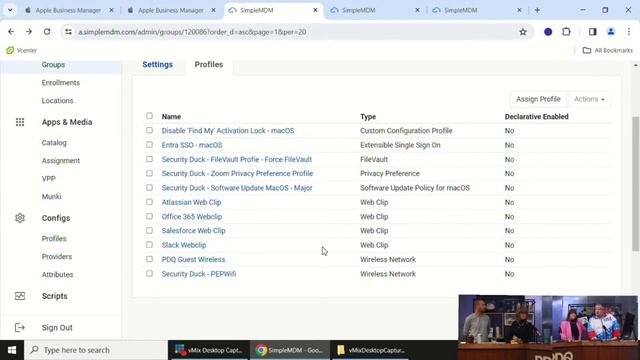
Task: Check the Disable 'Find My' Activation Lock row
Action: click(149, 130)
